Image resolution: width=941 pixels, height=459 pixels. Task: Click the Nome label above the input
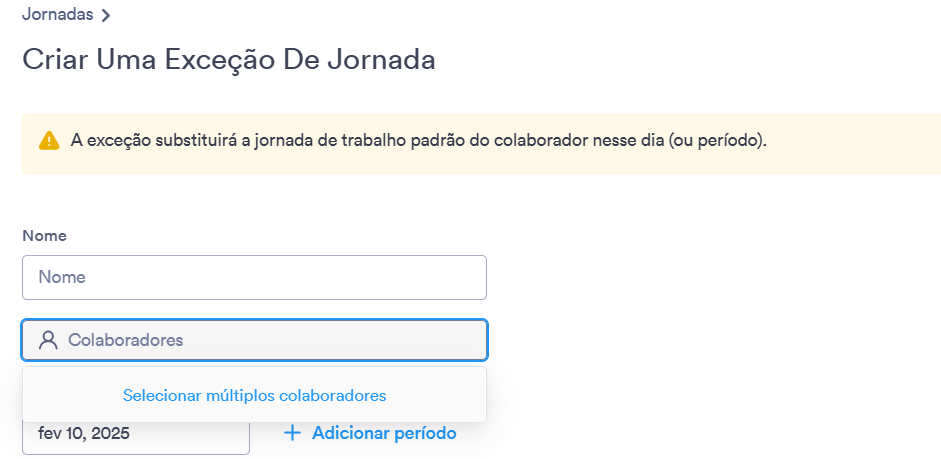tap(44, 236)
